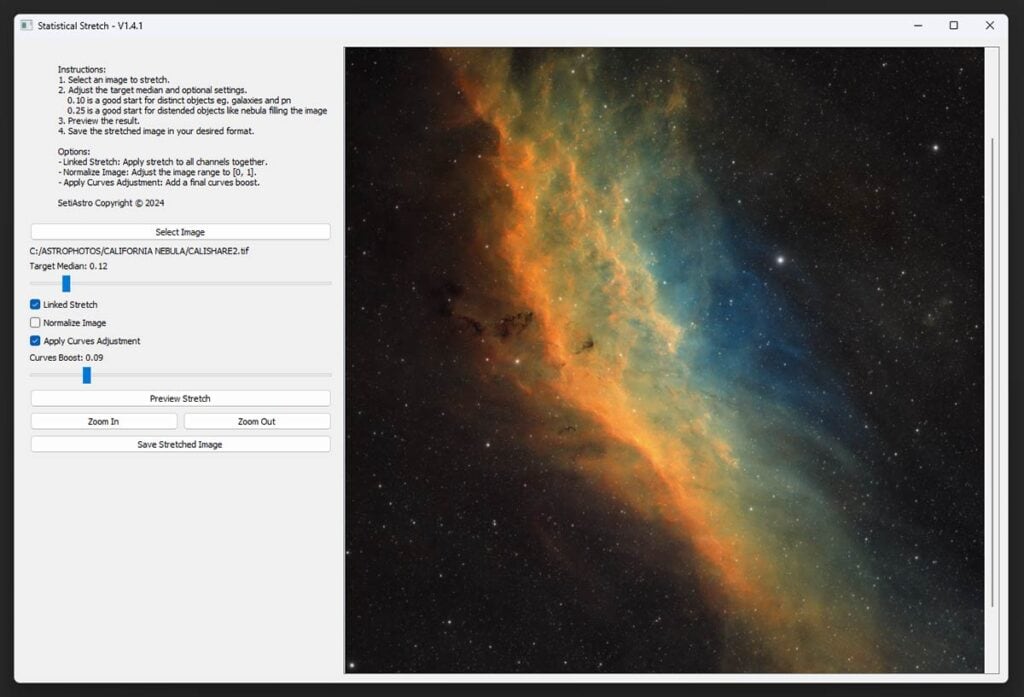Open the Select Image dialog
1024x697 pixels.
(x=180, y=231)
